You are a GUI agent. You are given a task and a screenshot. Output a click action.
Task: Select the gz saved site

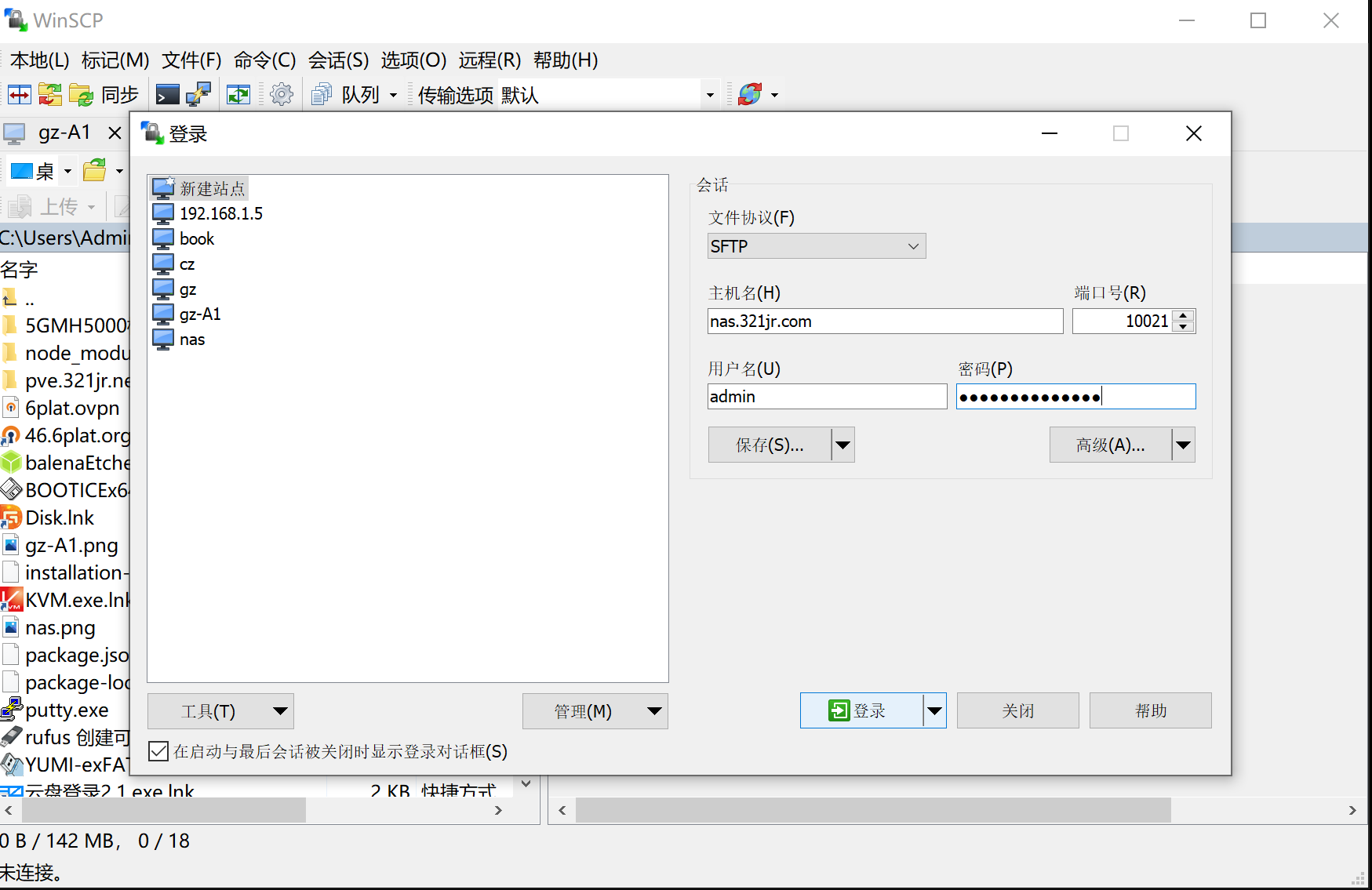click(x=174, y=289)
